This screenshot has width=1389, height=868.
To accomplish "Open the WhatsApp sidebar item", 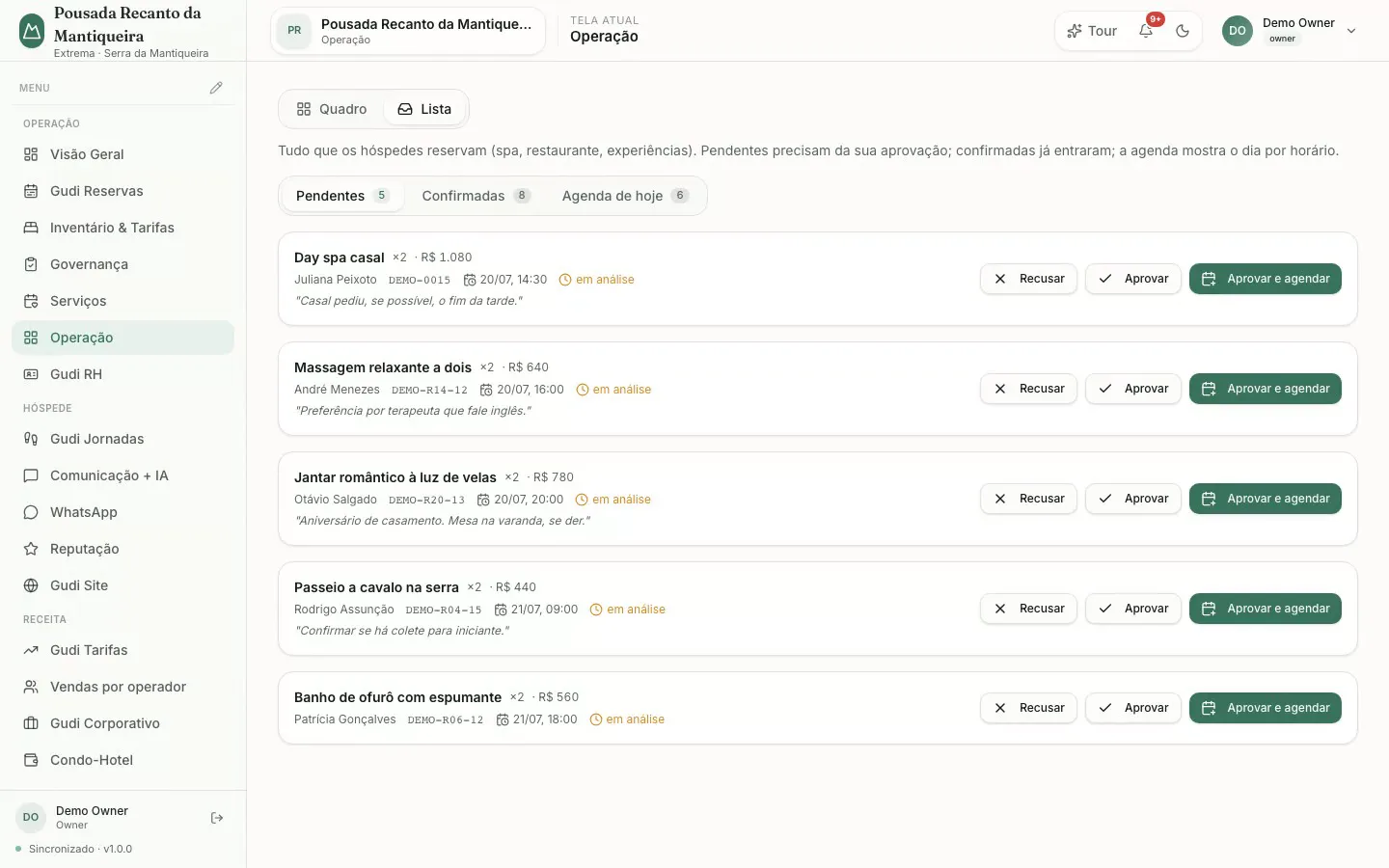I will 123,512.
